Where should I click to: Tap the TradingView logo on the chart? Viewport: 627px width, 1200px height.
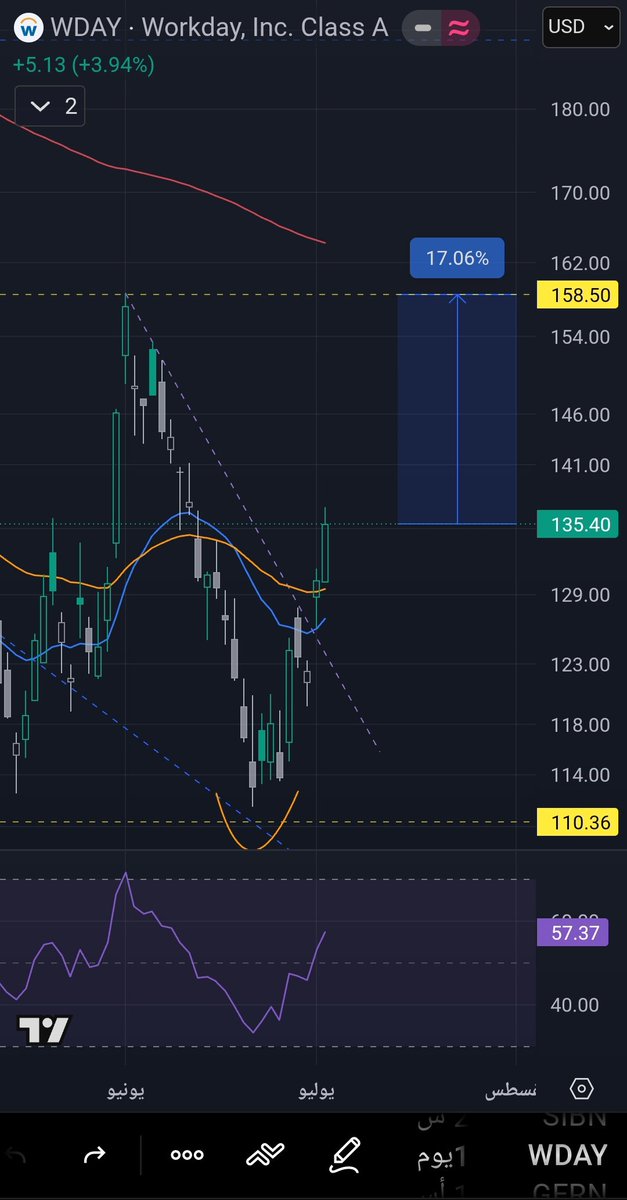(x=44, y=1028)
